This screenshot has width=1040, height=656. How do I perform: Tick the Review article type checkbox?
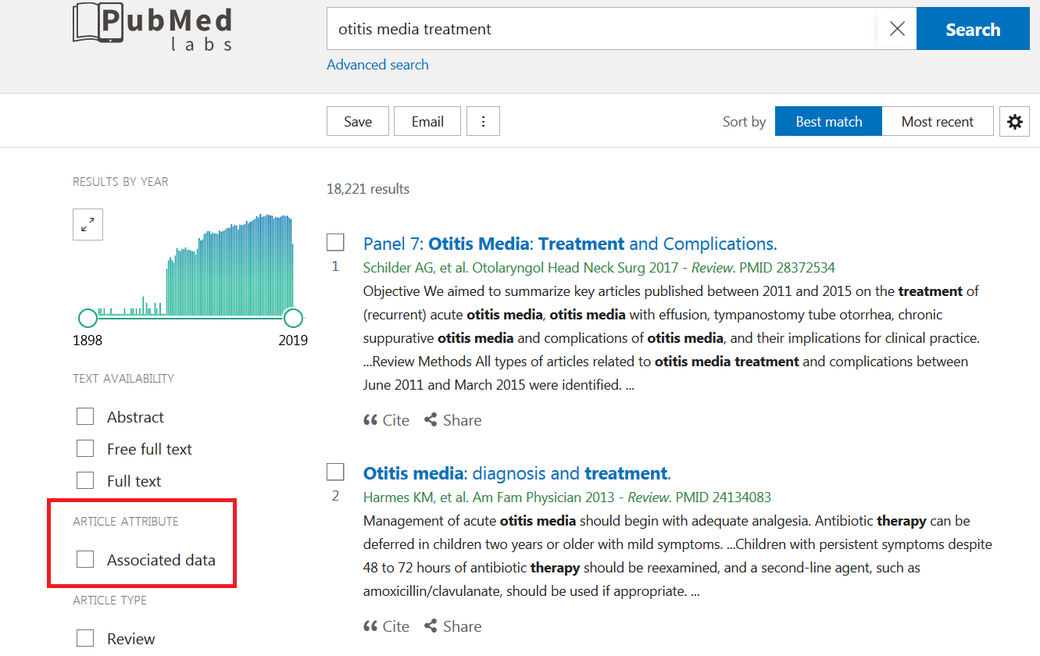coord(85,638)
